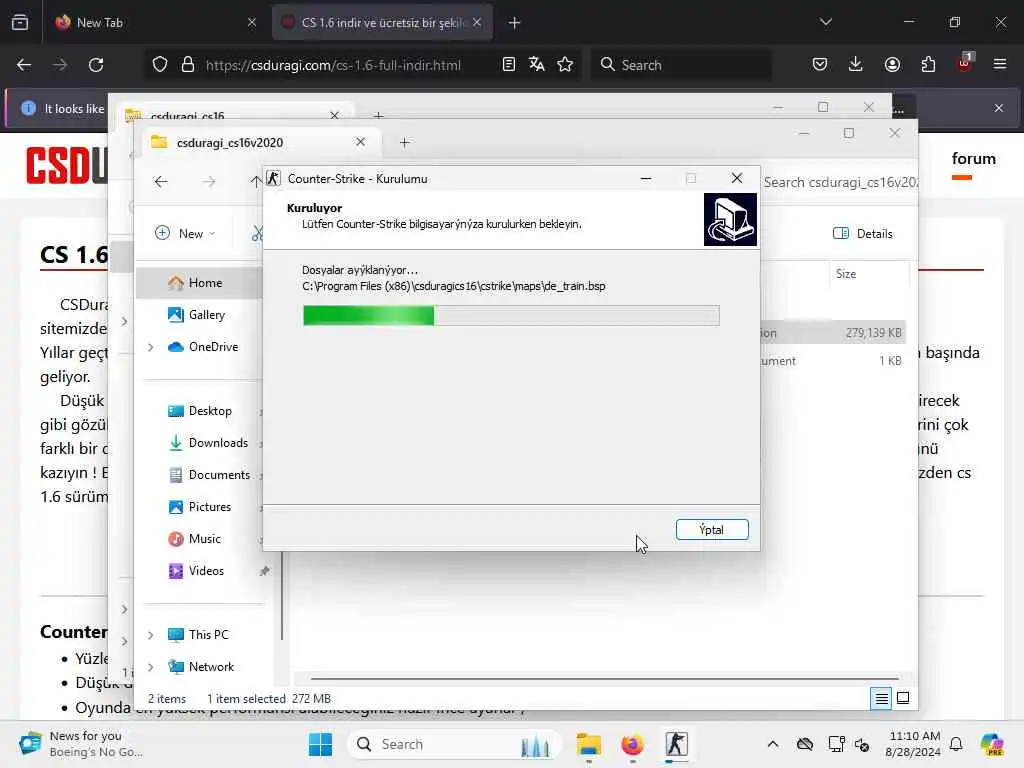Screen dimensions: 1024x768
Task: Click the Search csduragi_cs16v2020 field
Action: click(x=840, y=182)
